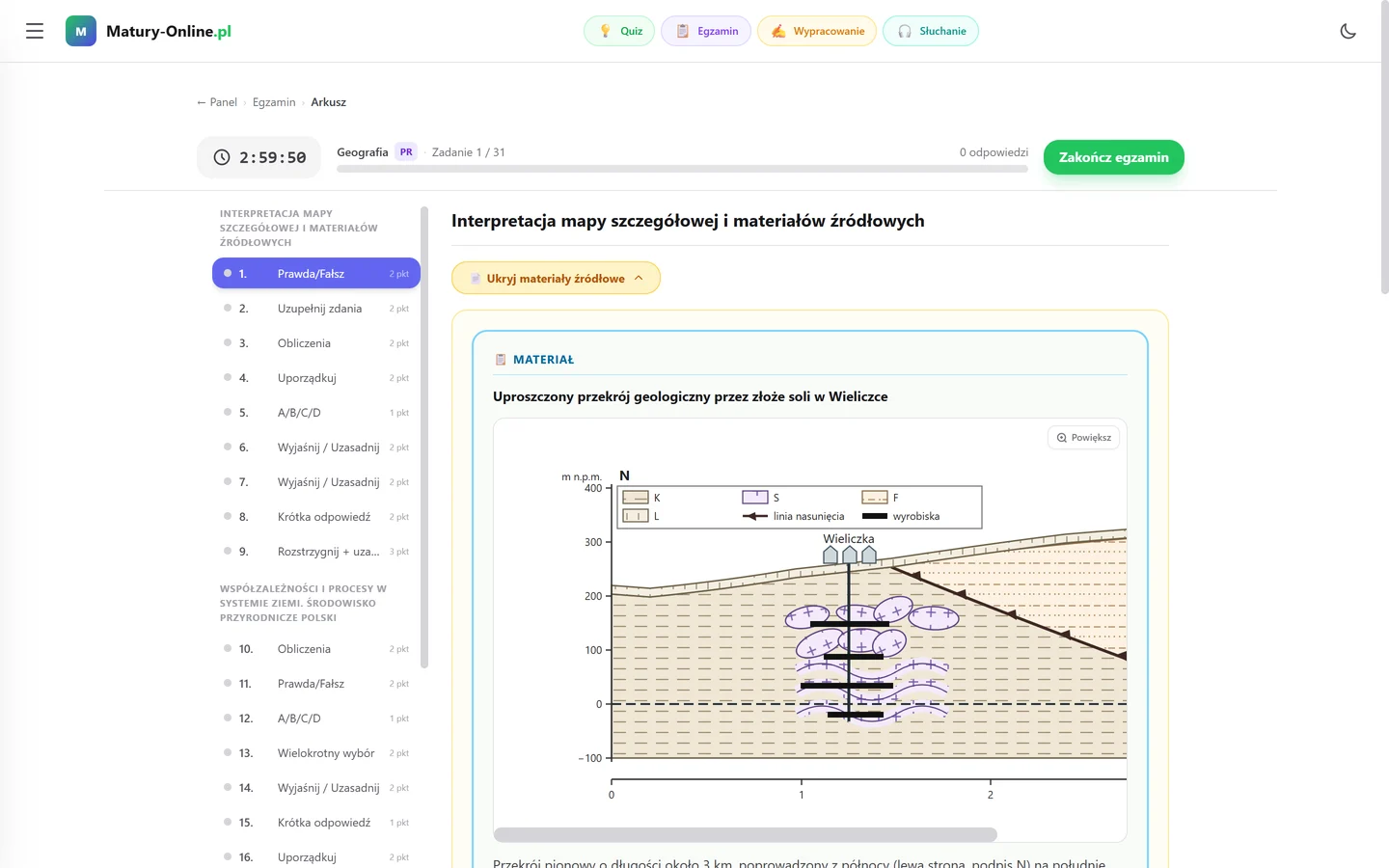Open the Quiz lightbulb tab
The height and width of the screenshot is (868, 1389).
point(619,31)
